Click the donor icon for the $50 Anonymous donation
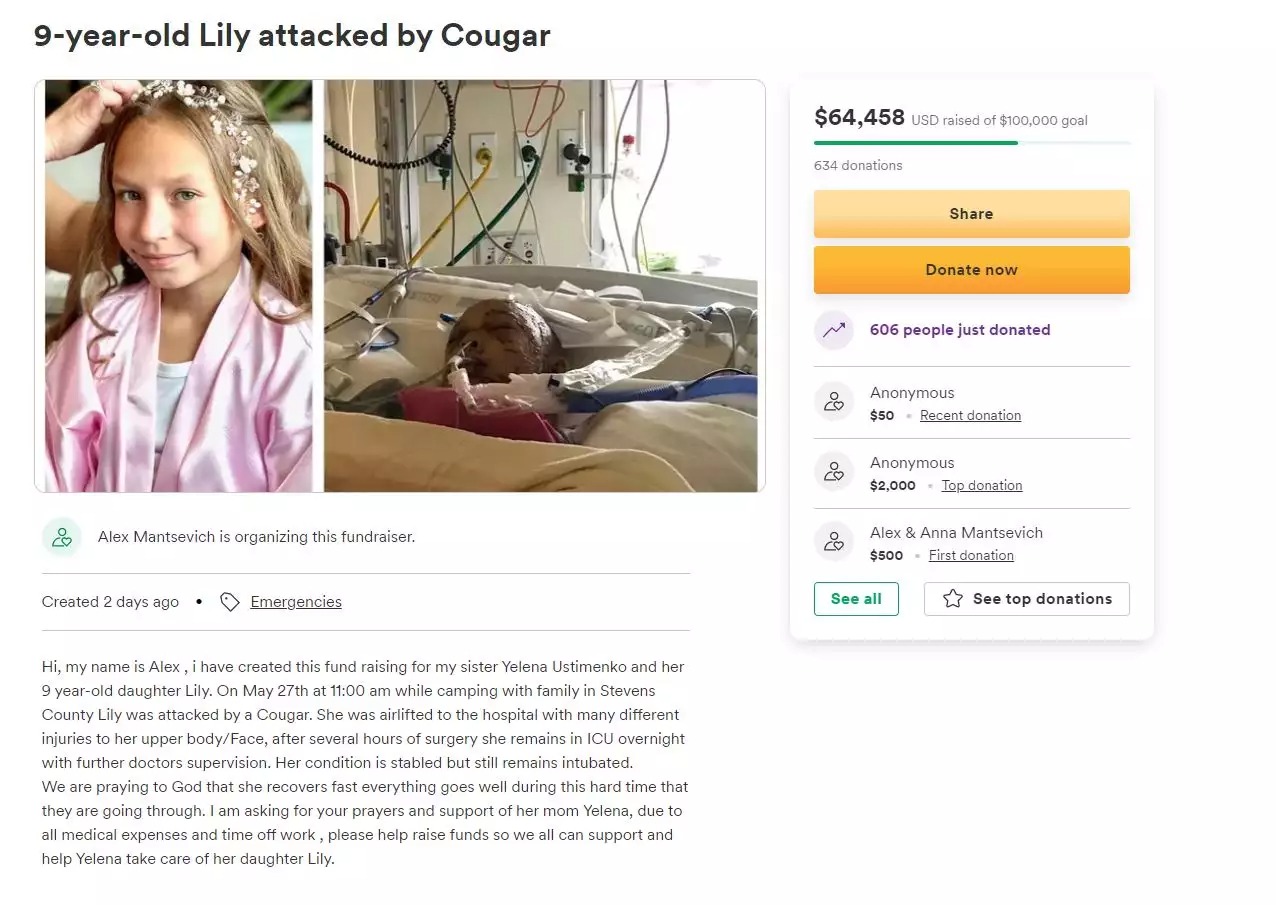Viewport: 1276px width, 905px height. click(x=834, y=402)
